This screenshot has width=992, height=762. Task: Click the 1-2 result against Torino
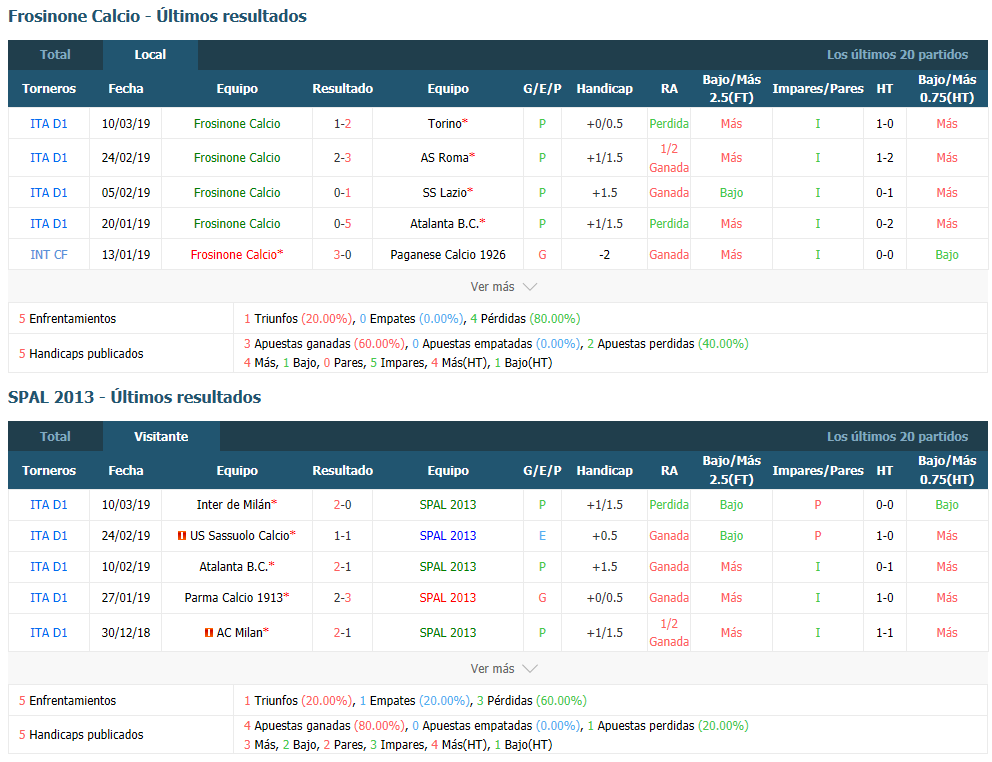click(342, 124)
